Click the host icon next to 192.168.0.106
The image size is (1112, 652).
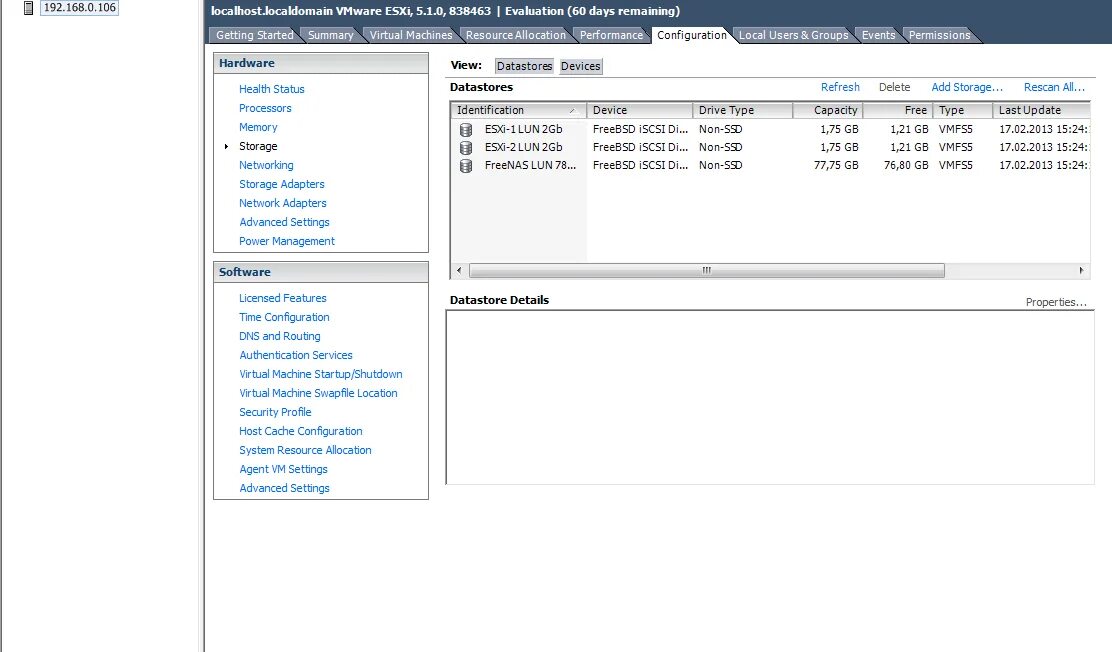tap(28, 8)
